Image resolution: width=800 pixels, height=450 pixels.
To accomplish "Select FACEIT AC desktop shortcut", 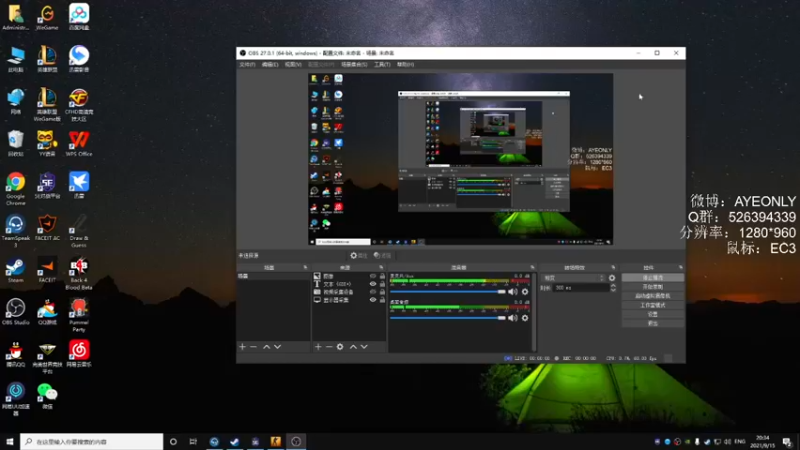I will 47,228.
